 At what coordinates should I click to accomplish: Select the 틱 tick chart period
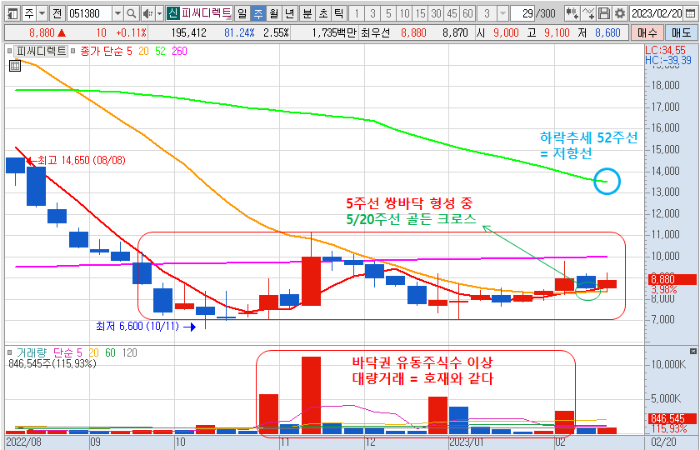339,13
